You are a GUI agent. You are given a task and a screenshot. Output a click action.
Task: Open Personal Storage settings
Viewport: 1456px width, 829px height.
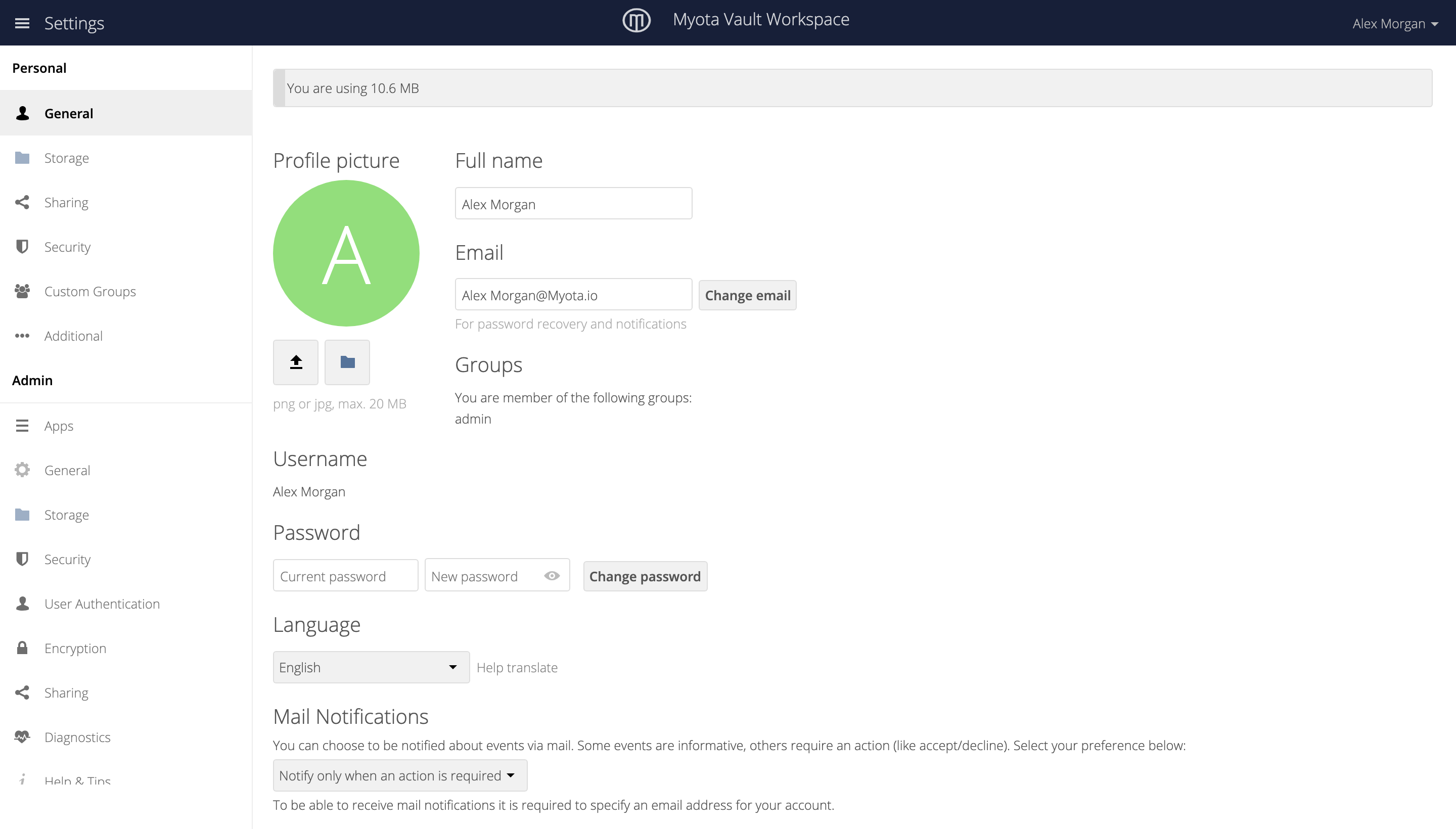126,158
